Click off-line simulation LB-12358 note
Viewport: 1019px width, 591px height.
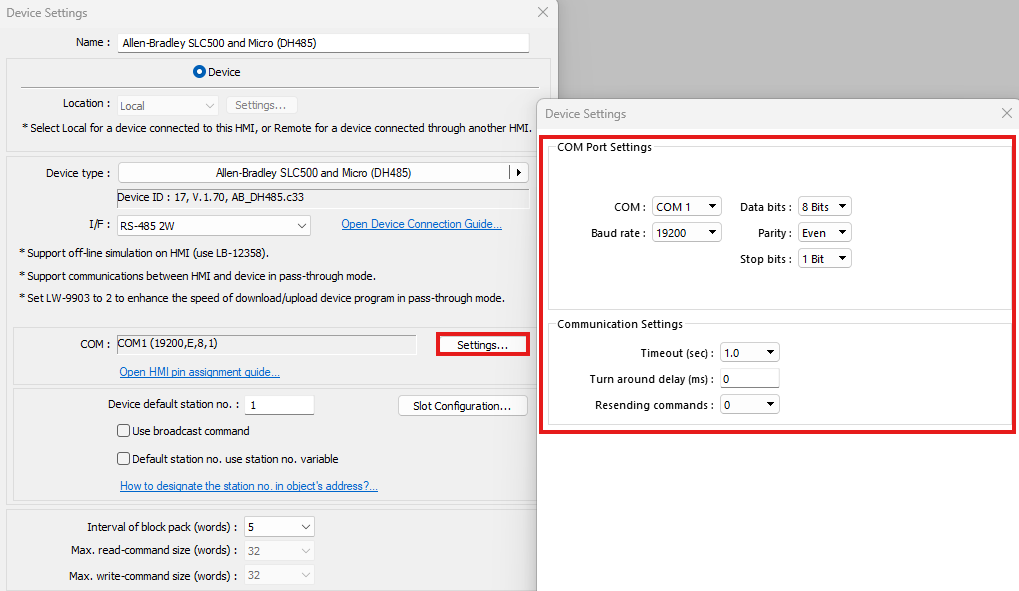click(144, 253)
